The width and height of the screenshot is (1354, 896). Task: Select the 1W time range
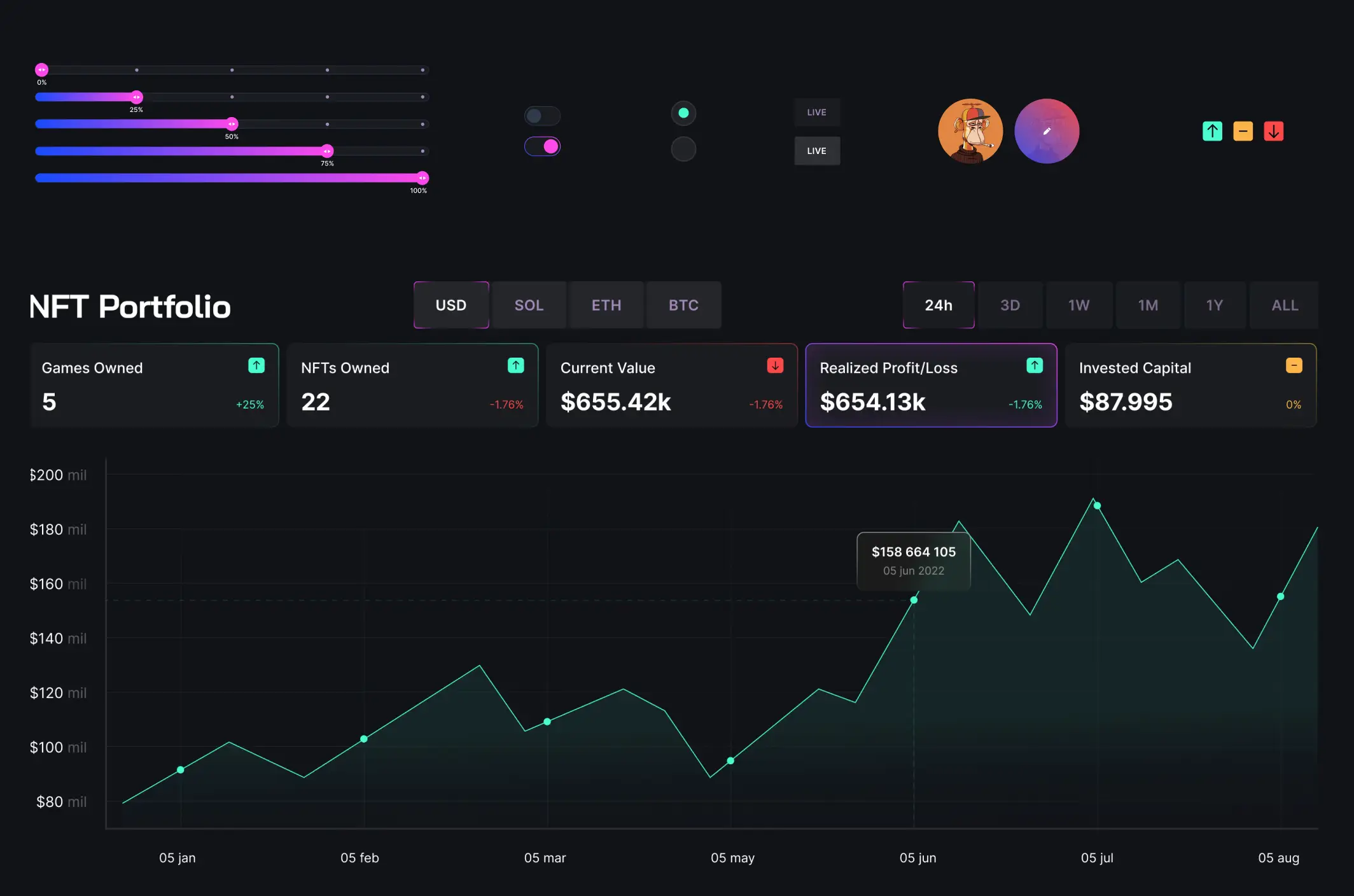(1079, 305)
